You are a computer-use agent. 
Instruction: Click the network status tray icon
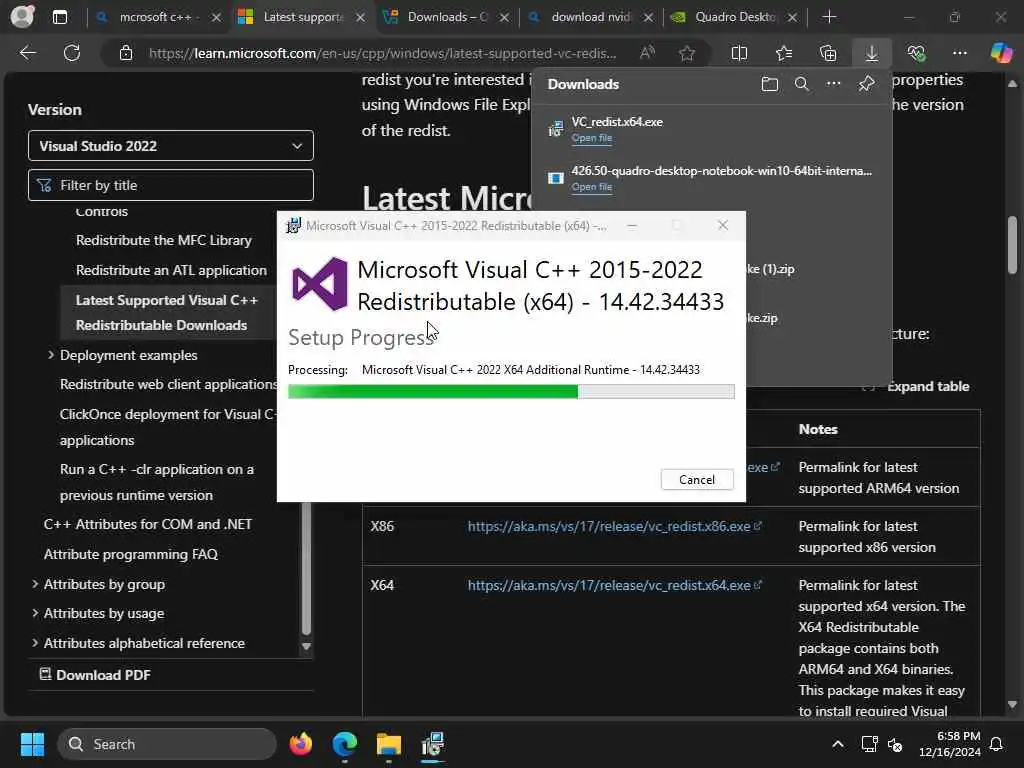(x=869, y=744)
